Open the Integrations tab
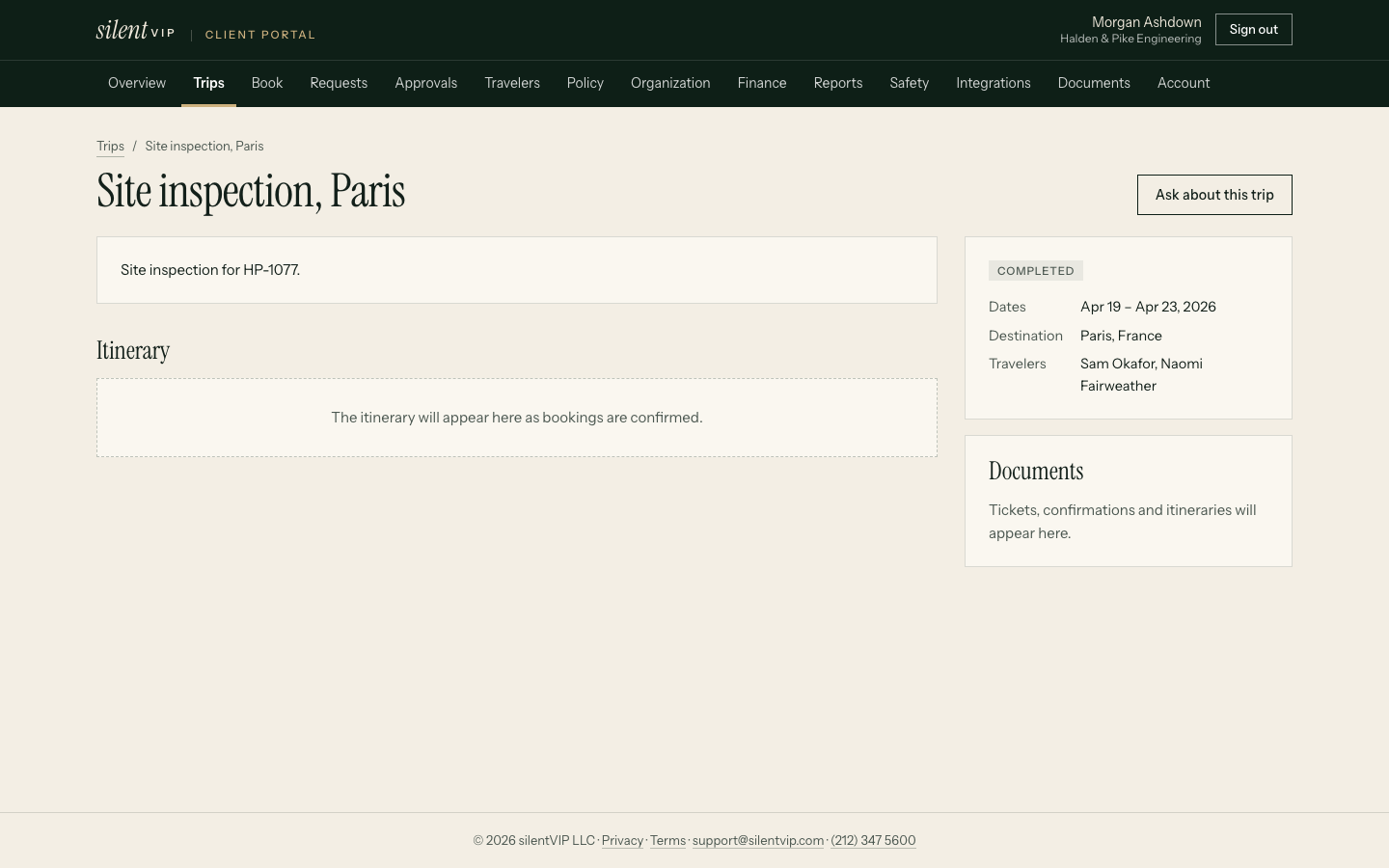The height and width of the screenshot is (868, 1389). pyautogui.click(x=994, y=83)
